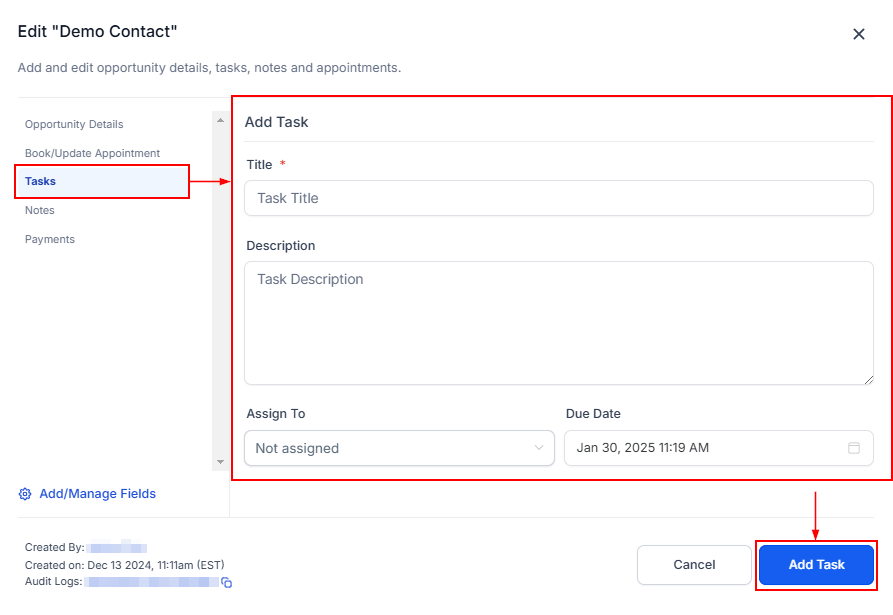Select the Tasks sidebar item
Image resolution: width=893 pixels, height=615 pixels.
click(x=41, y=182)
